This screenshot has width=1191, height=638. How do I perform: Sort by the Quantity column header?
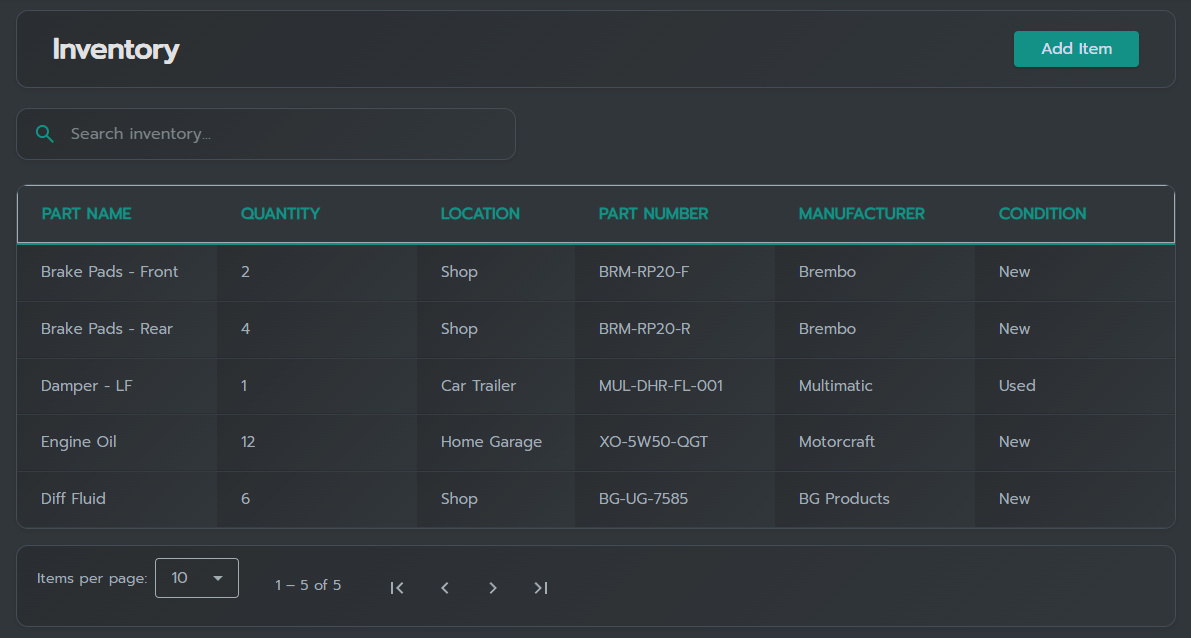tap(280, 214)
